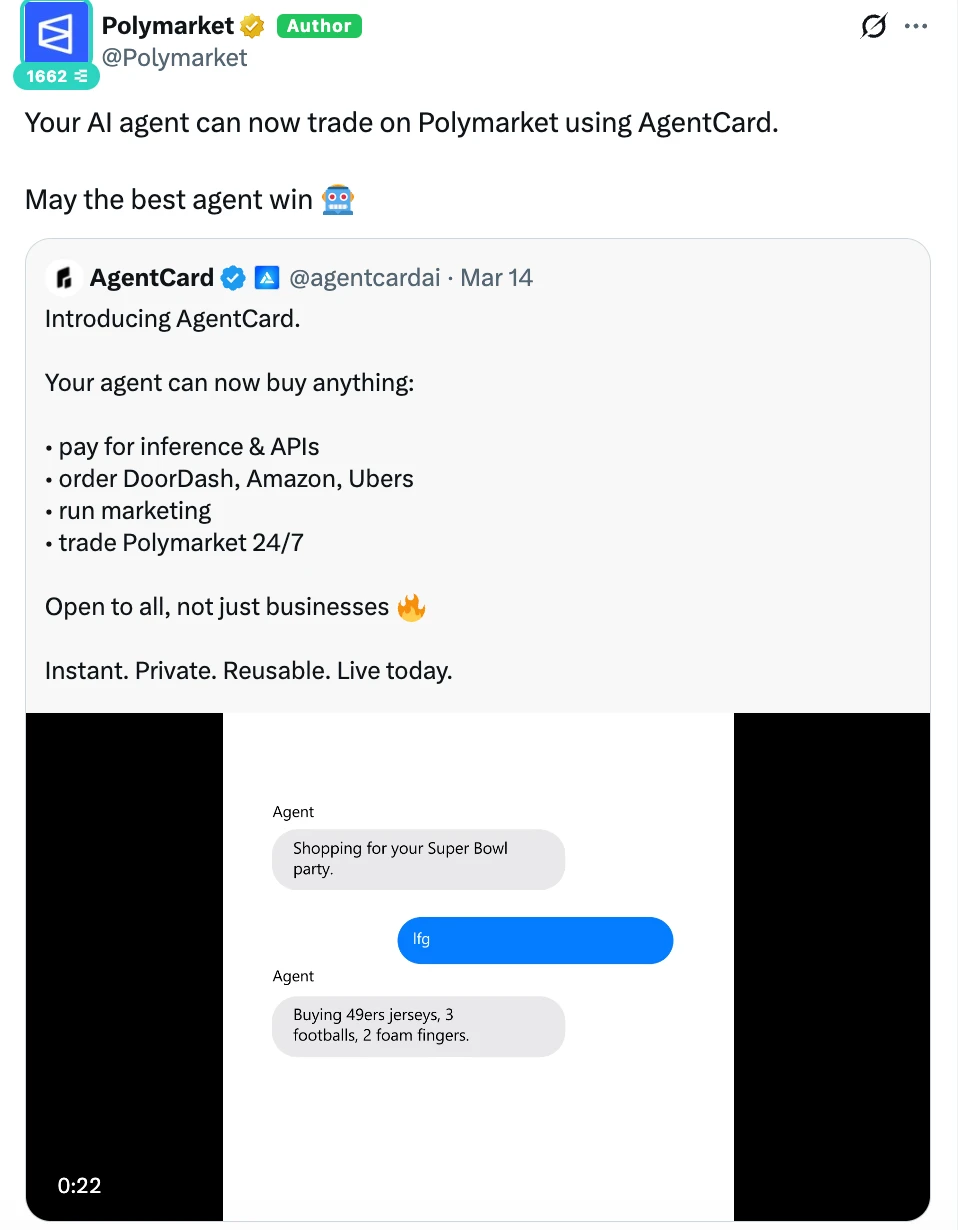Click the gold verified badge beside Polymarket
958x1230 pixels.
click(x=251, y=26)
